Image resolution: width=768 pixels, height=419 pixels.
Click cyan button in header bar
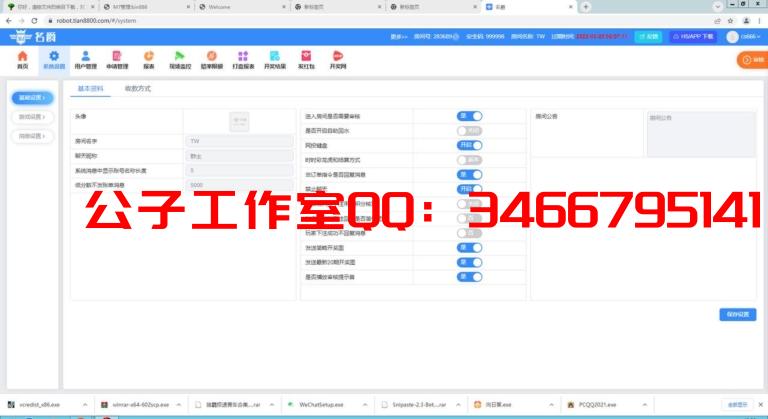point(648,37)
